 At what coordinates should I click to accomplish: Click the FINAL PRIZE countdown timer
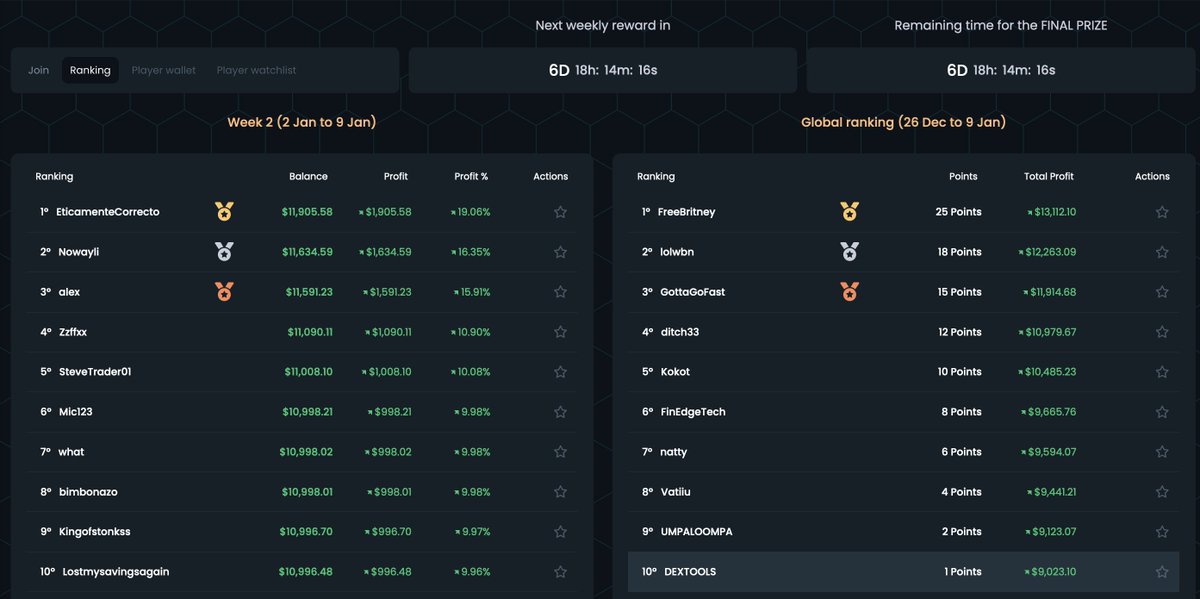(x=1001, y=70)
